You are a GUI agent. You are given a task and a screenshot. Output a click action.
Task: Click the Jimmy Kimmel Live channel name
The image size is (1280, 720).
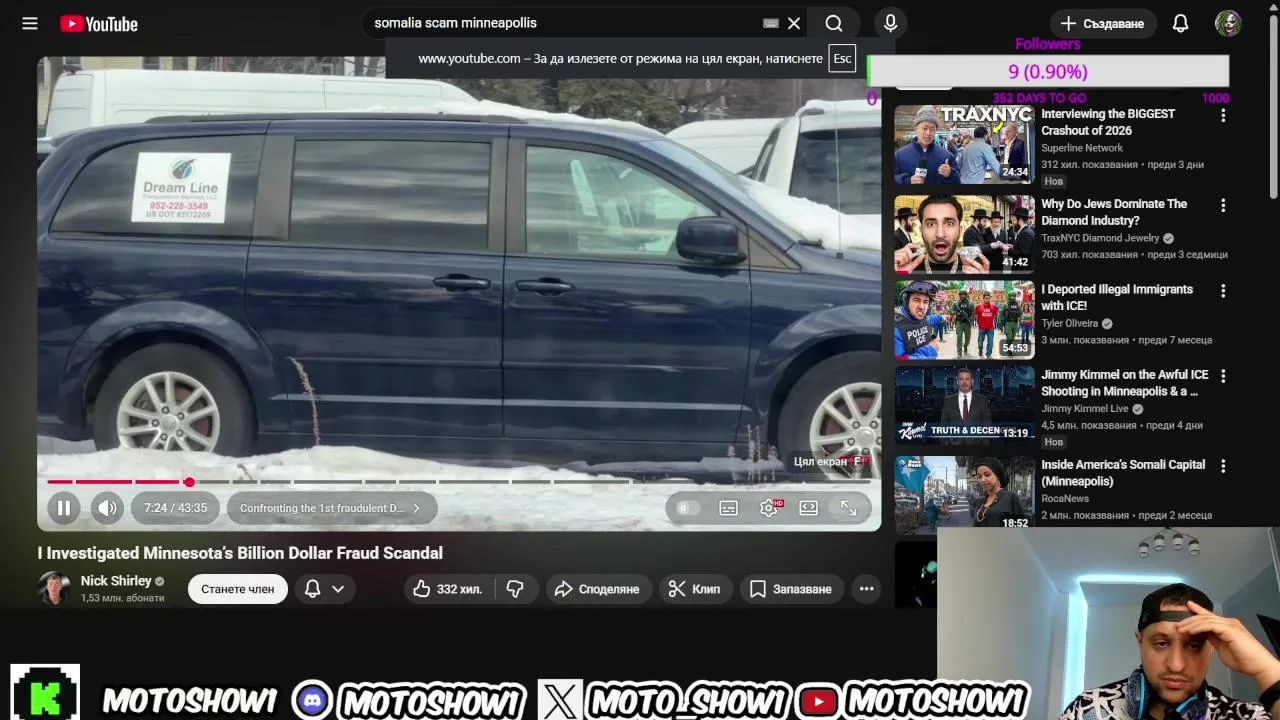coord(1085,408)
